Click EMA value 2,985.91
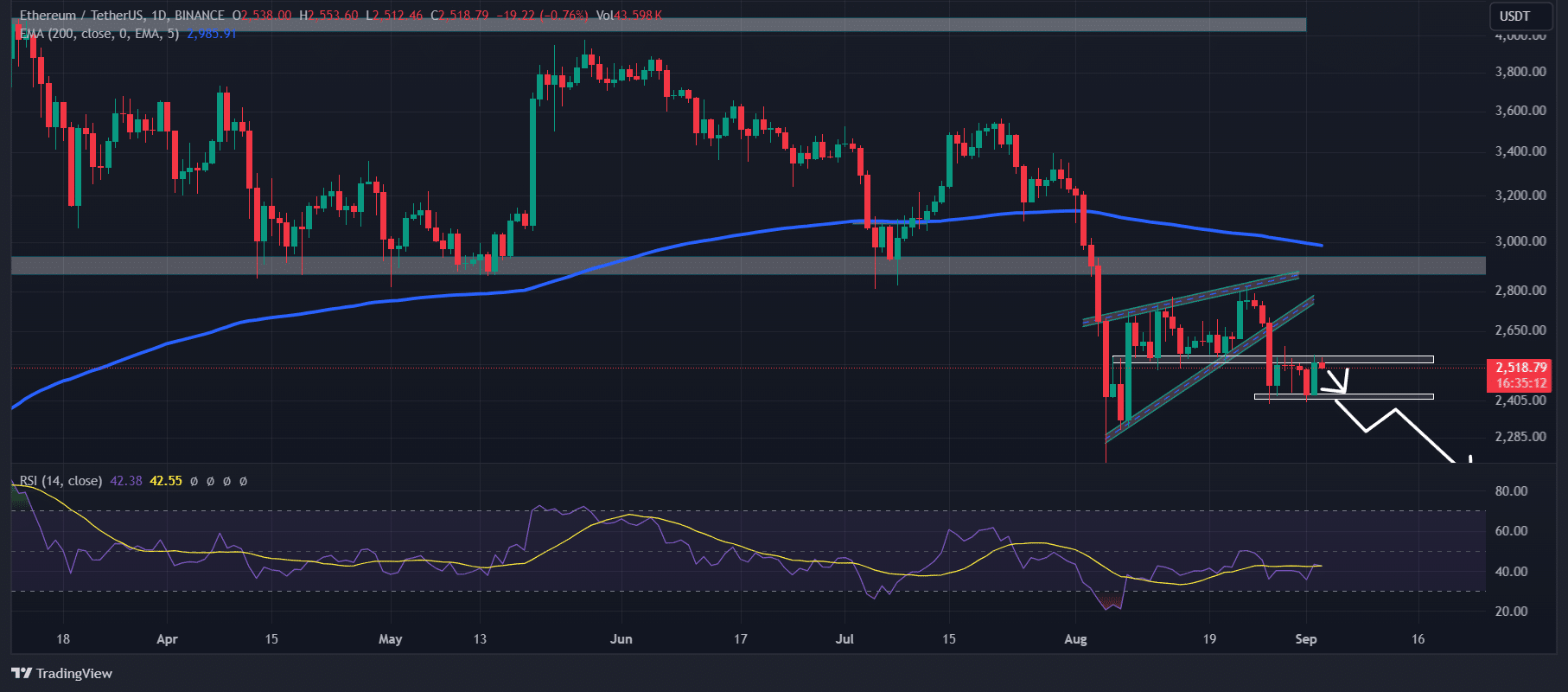 [211, 33]
